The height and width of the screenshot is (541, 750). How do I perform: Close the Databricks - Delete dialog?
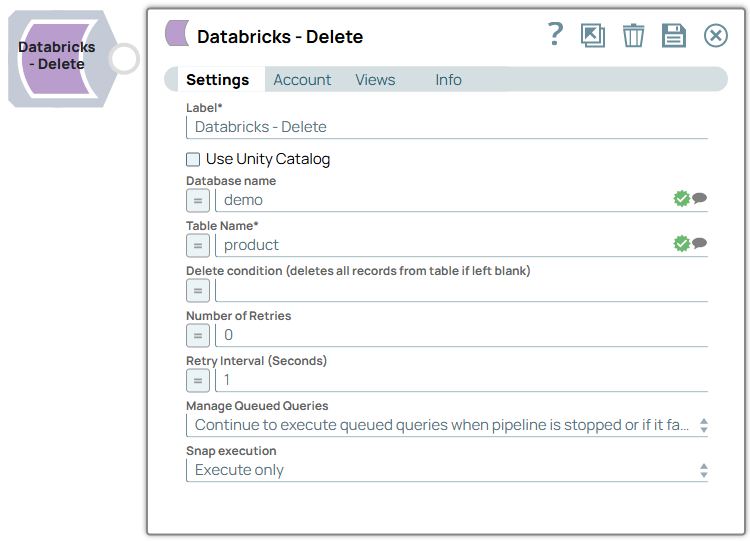coord(716,36)
